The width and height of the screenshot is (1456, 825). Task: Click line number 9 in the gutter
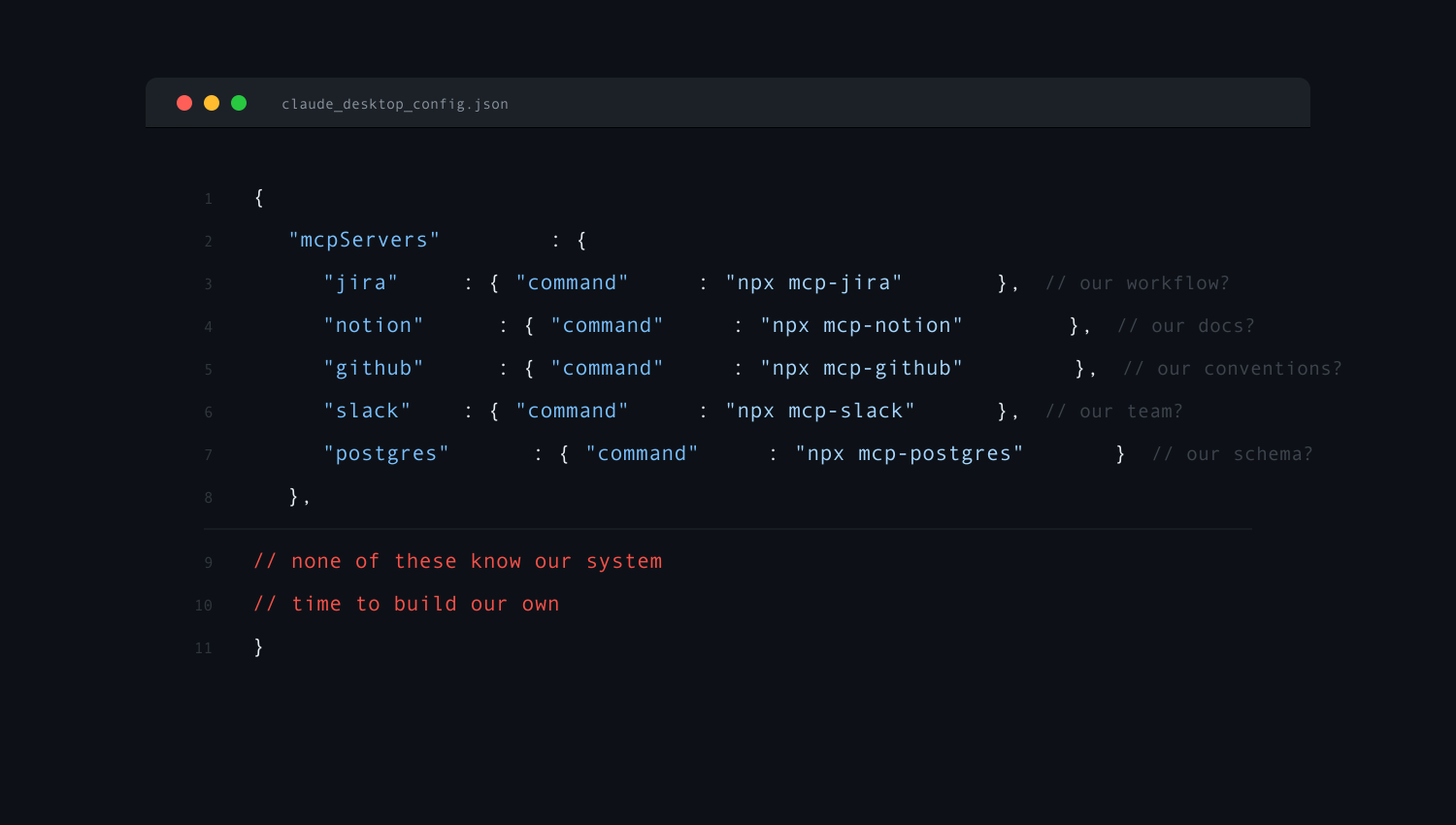(208, 563)
